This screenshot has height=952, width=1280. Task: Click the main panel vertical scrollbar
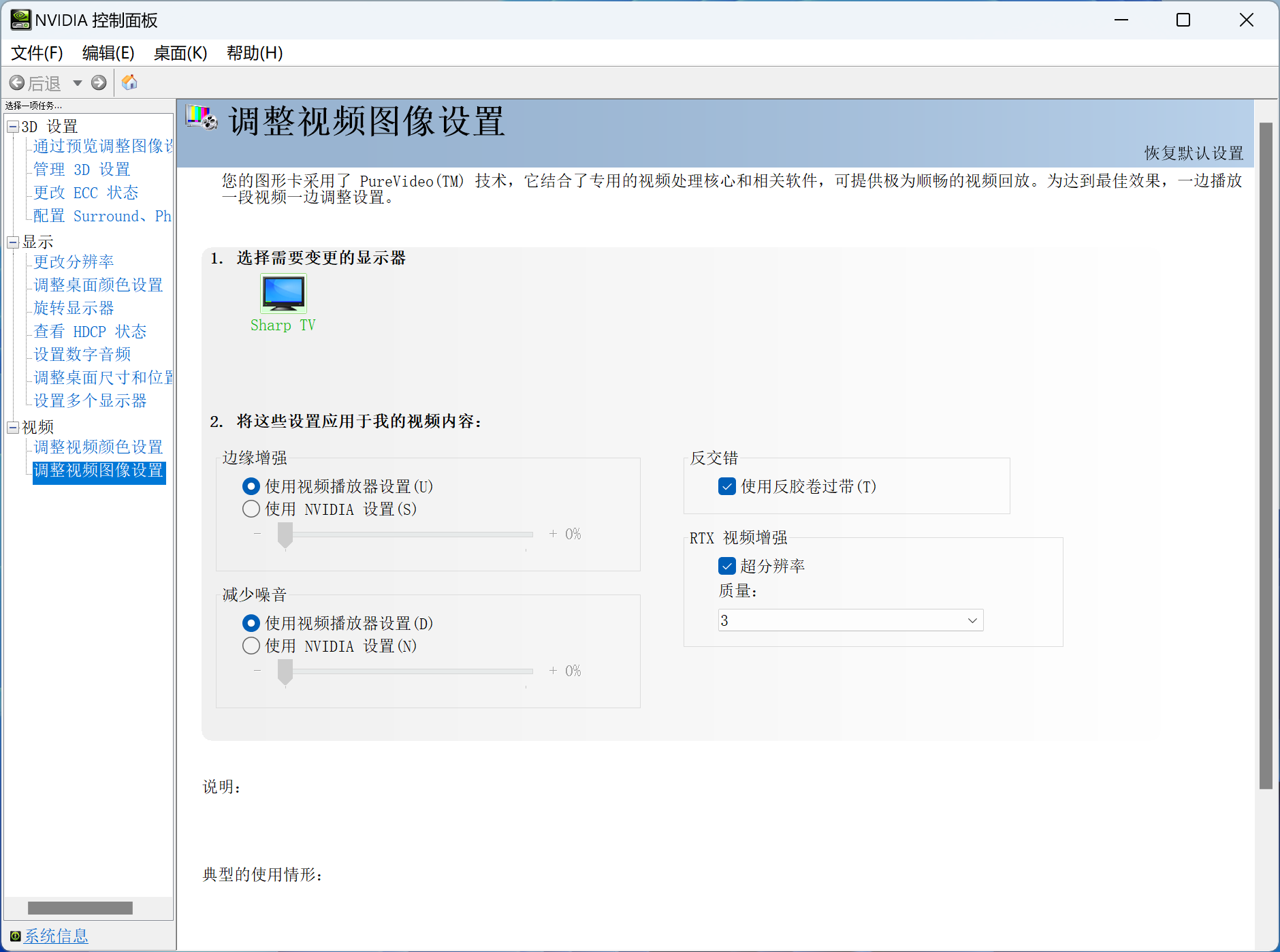pyautogui.click(x=1266, y=456)
